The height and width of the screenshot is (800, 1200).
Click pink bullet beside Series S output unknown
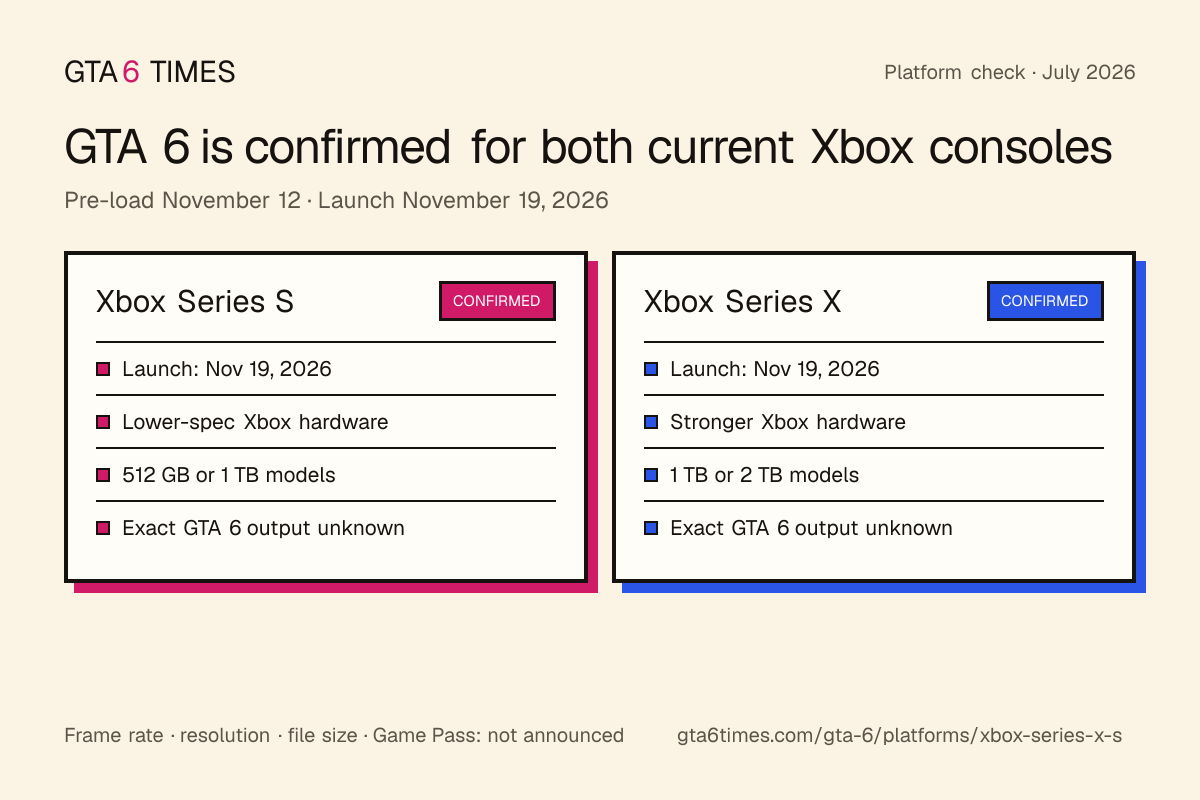(x=102, y=528)
